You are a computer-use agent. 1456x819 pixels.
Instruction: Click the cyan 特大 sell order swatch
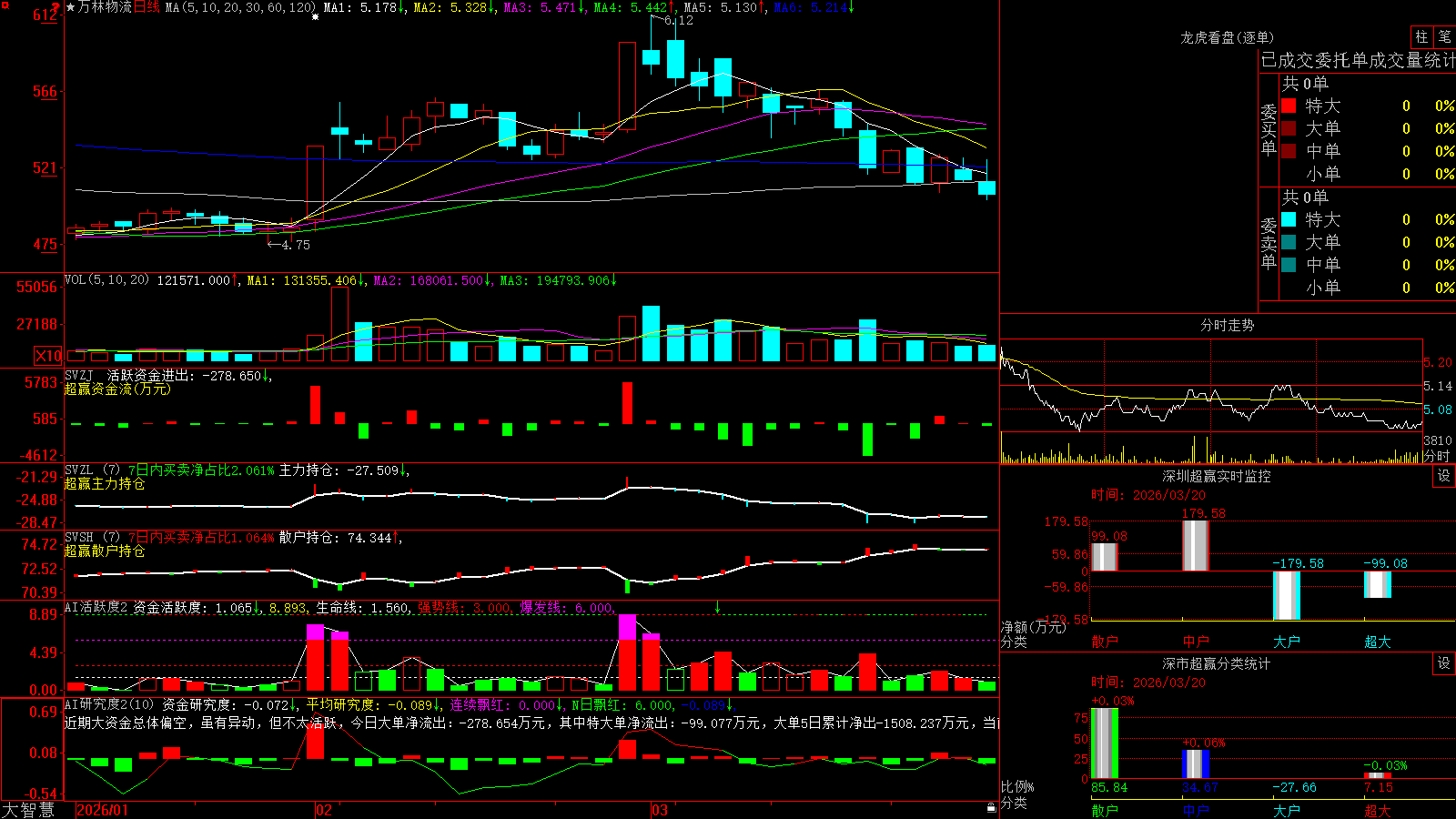(x=1289, y=219)
